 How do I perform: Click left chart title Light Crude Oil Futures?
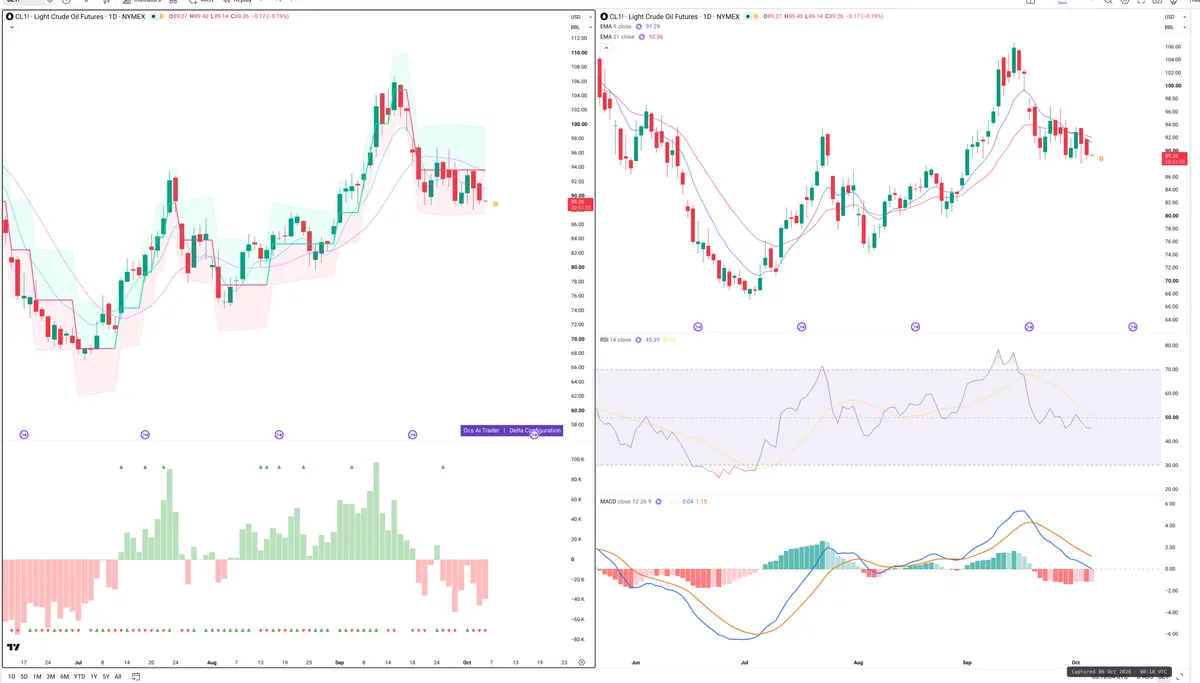69,16
